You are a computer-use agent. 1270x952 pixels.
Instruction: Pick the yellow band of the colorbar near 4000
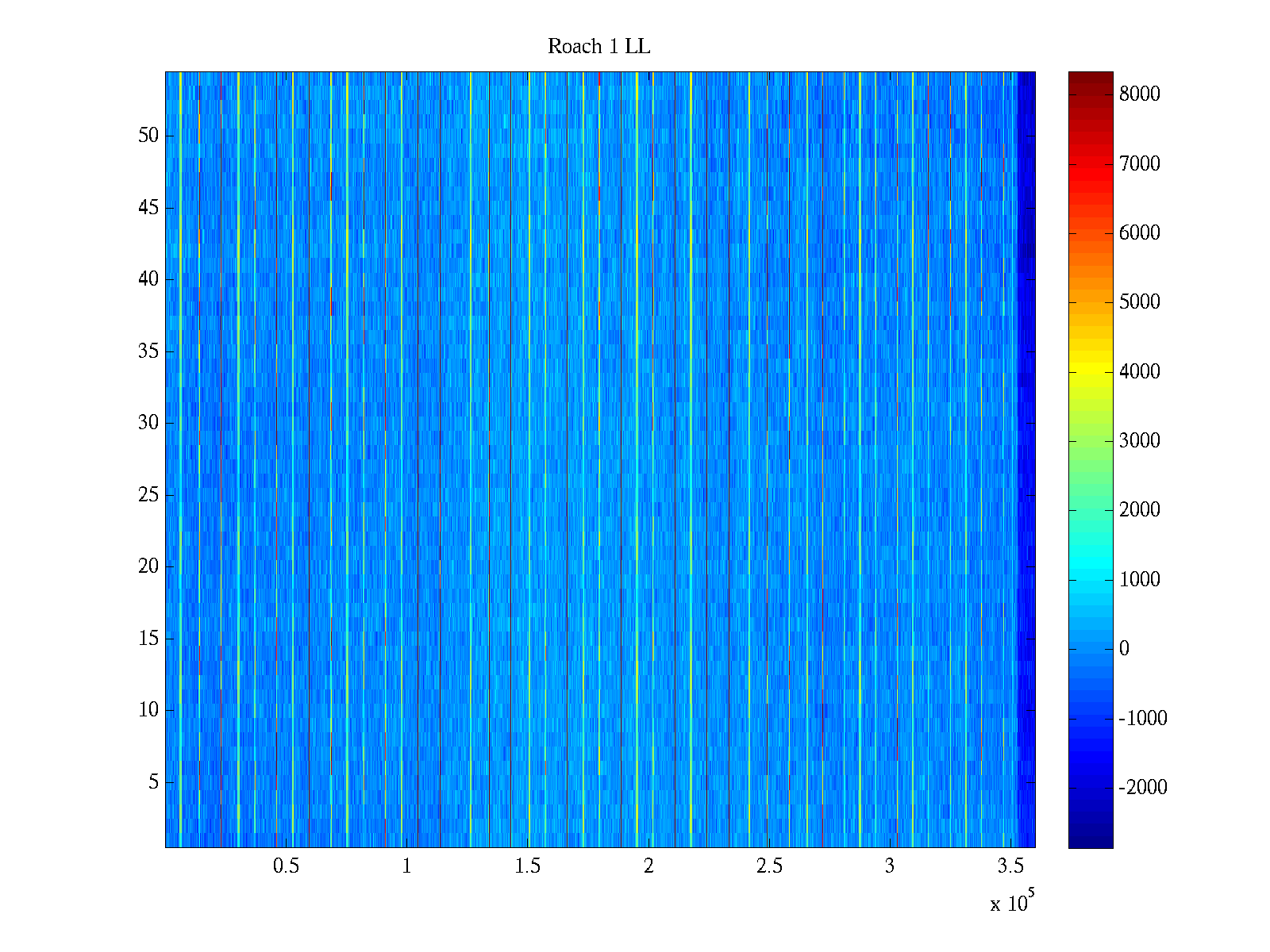1090,370
